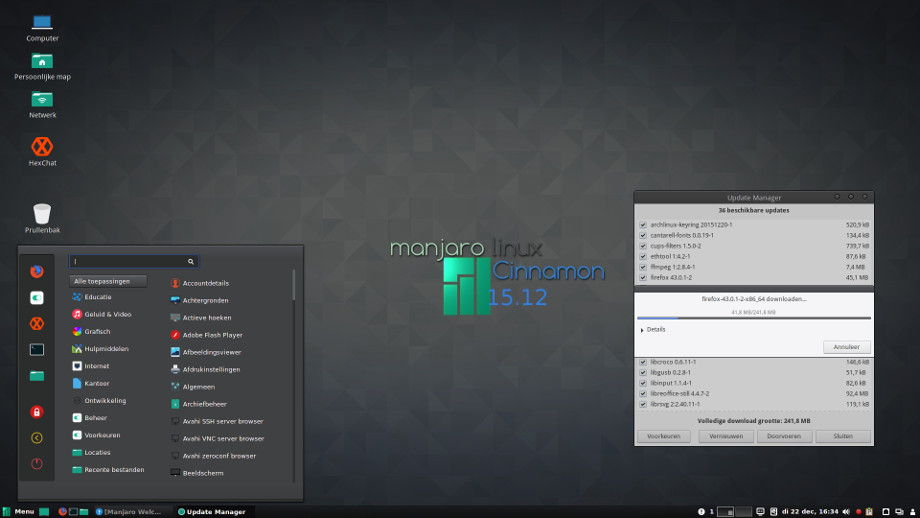Uncheck the libreoffice-still update

[x=643, y=394]
